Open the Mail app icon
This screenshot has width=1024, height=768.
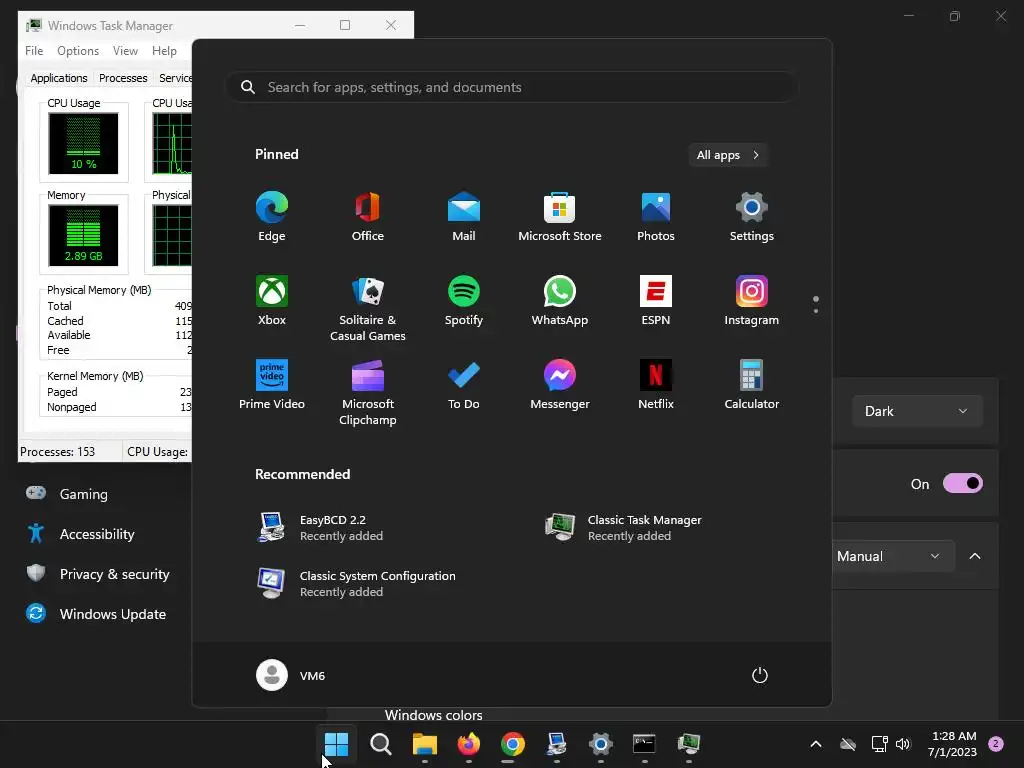coord(464,217)
